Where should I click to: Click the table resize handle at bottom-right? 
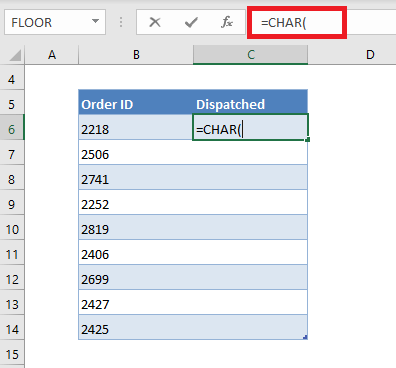coord(305,337)
